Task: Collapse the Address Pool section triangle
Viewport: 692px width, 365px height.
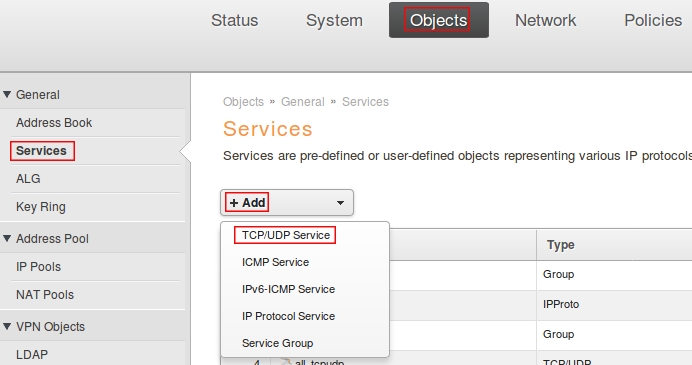Action: (7, 238)
